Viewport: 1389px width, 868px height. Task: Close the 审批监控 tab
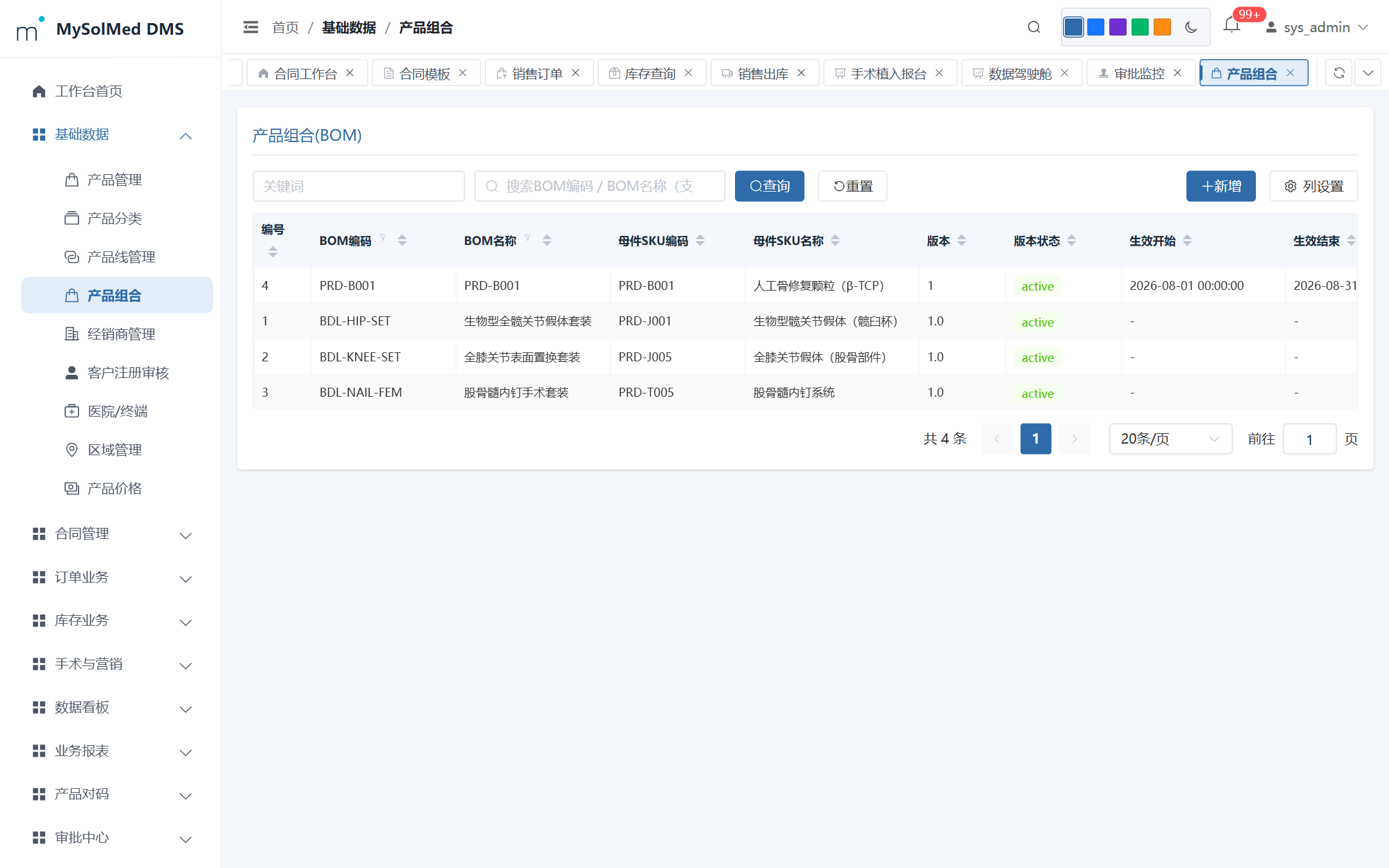pos(1178,73)
